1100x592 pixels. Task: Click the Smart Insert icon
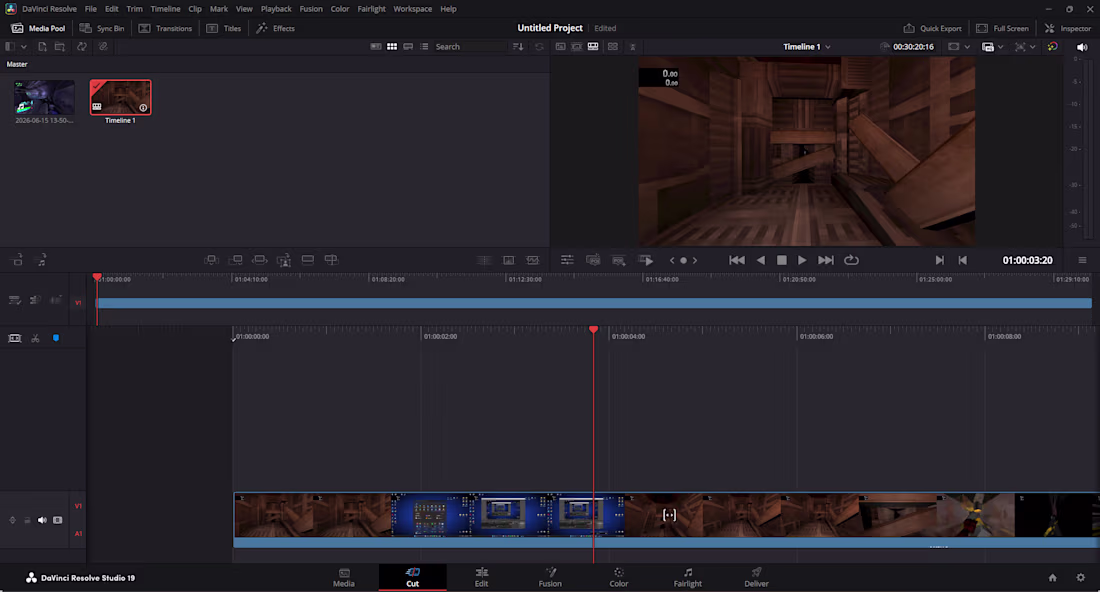tap(211, 260)
